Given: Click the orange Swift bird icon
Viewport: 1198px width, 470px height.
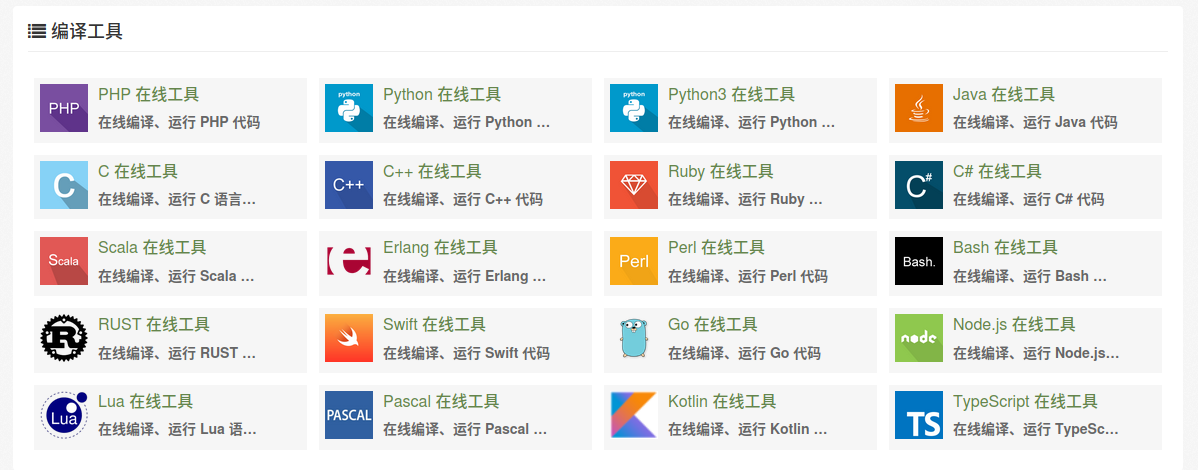Looking at the screenshot, I should pos(349,338).
